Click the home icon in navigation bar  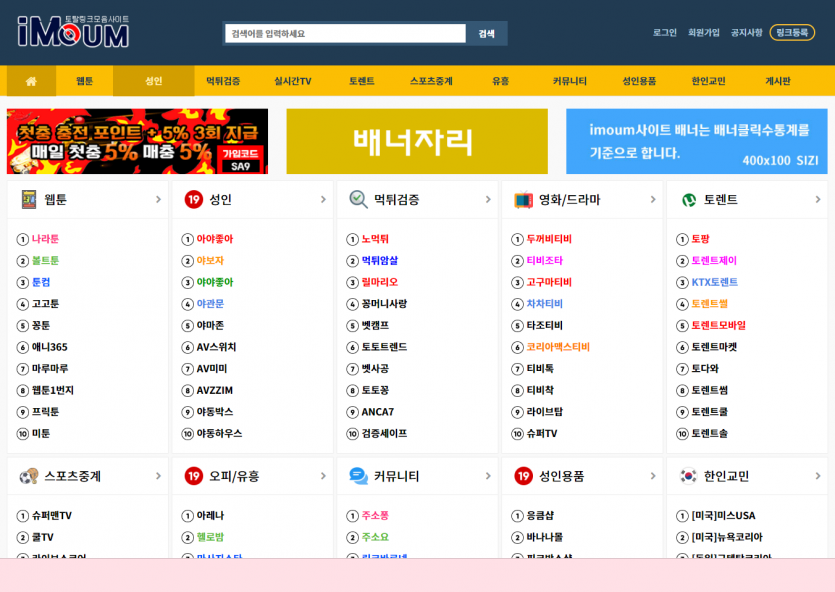point(31,81)
